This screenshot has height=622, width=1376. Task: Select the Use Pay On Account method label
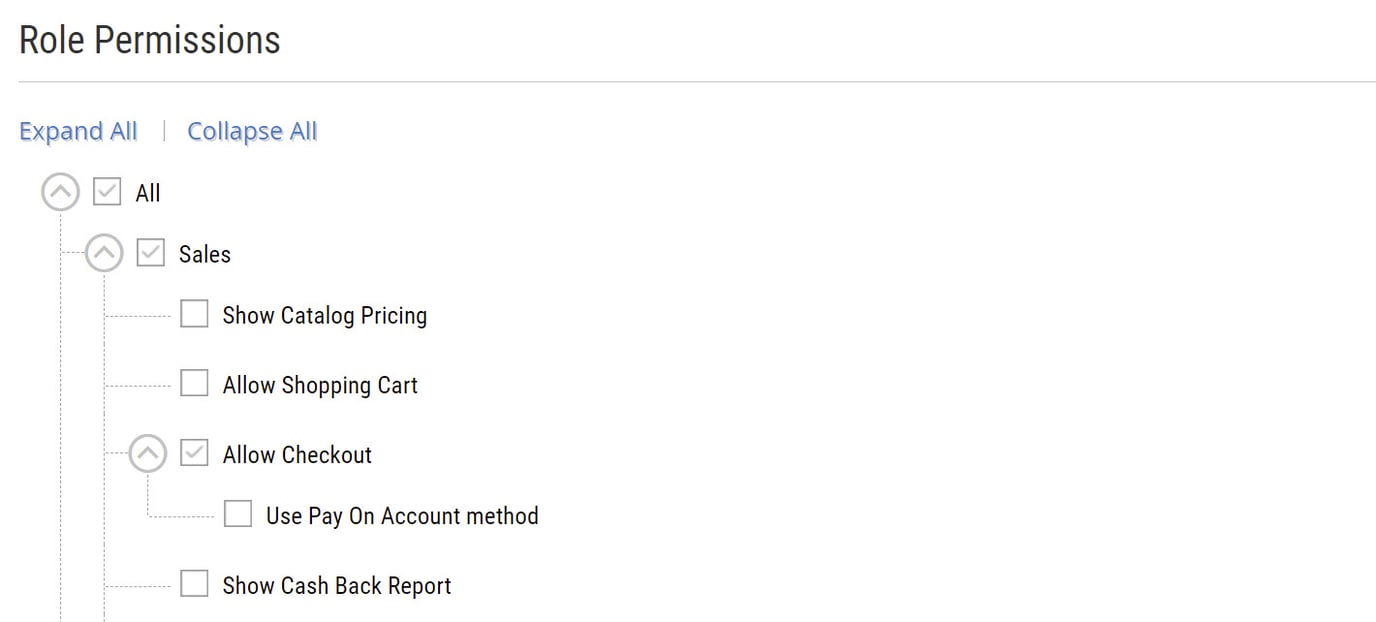pyautogui.click(x=402, y=515)
